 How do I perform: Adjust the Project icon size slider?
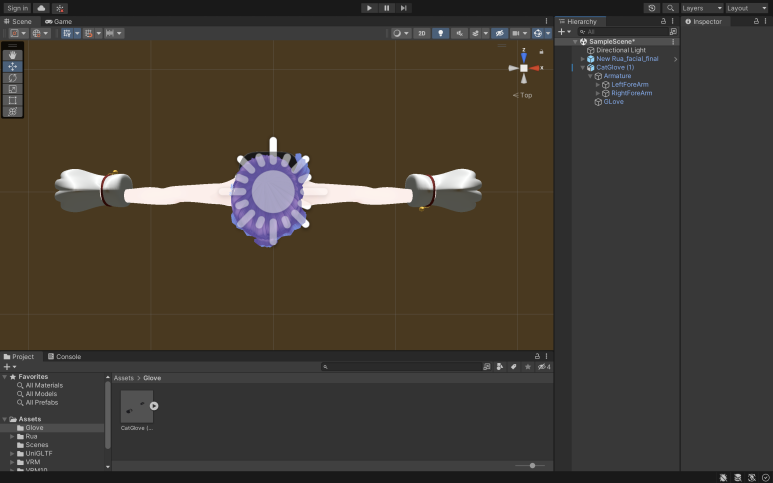(x=530, y=465)
